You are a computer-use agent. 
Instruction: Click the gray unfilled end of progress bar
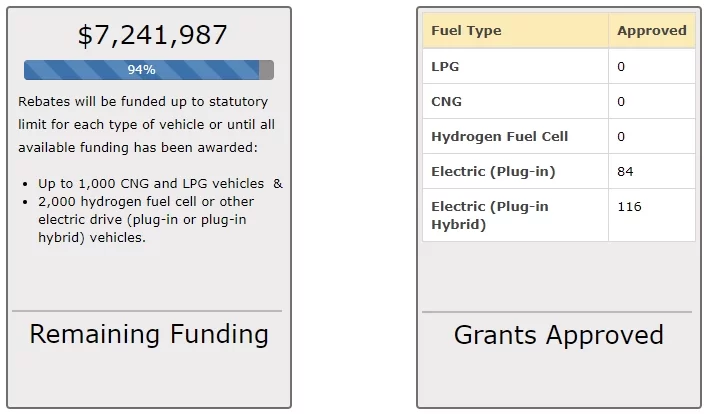click(x=266, y=70)
